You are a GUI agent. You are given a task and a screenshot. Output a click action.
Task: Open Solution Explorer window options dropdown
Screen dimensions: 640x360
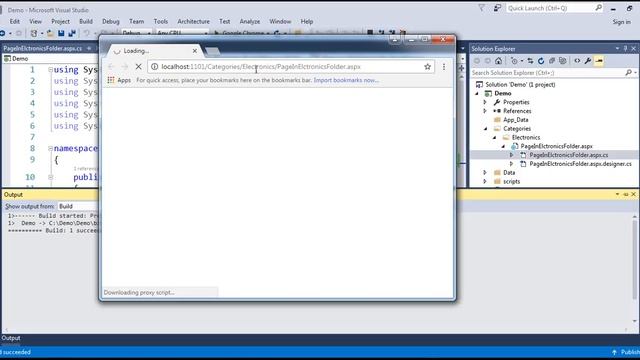point(617,49)
